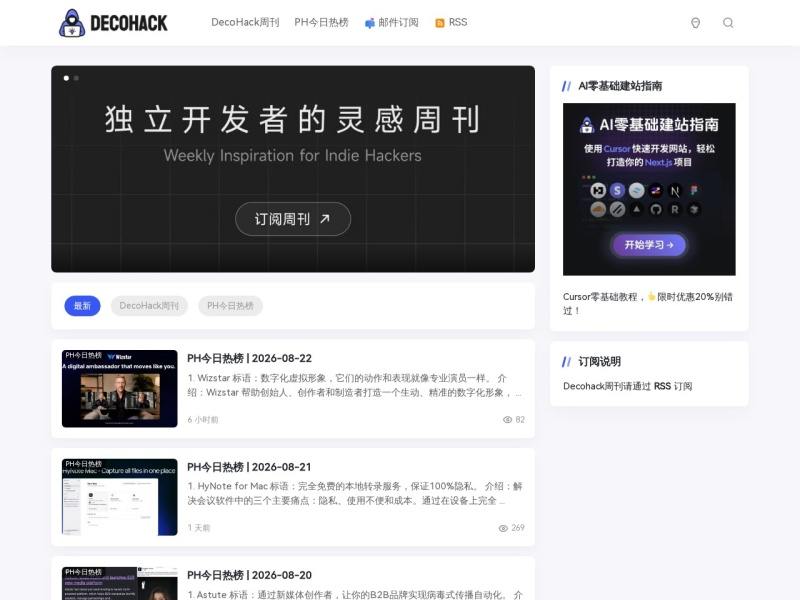Toggle the lightbulb theme icon in header
This screenshot has width=800, height=600.
click(695, 23)
